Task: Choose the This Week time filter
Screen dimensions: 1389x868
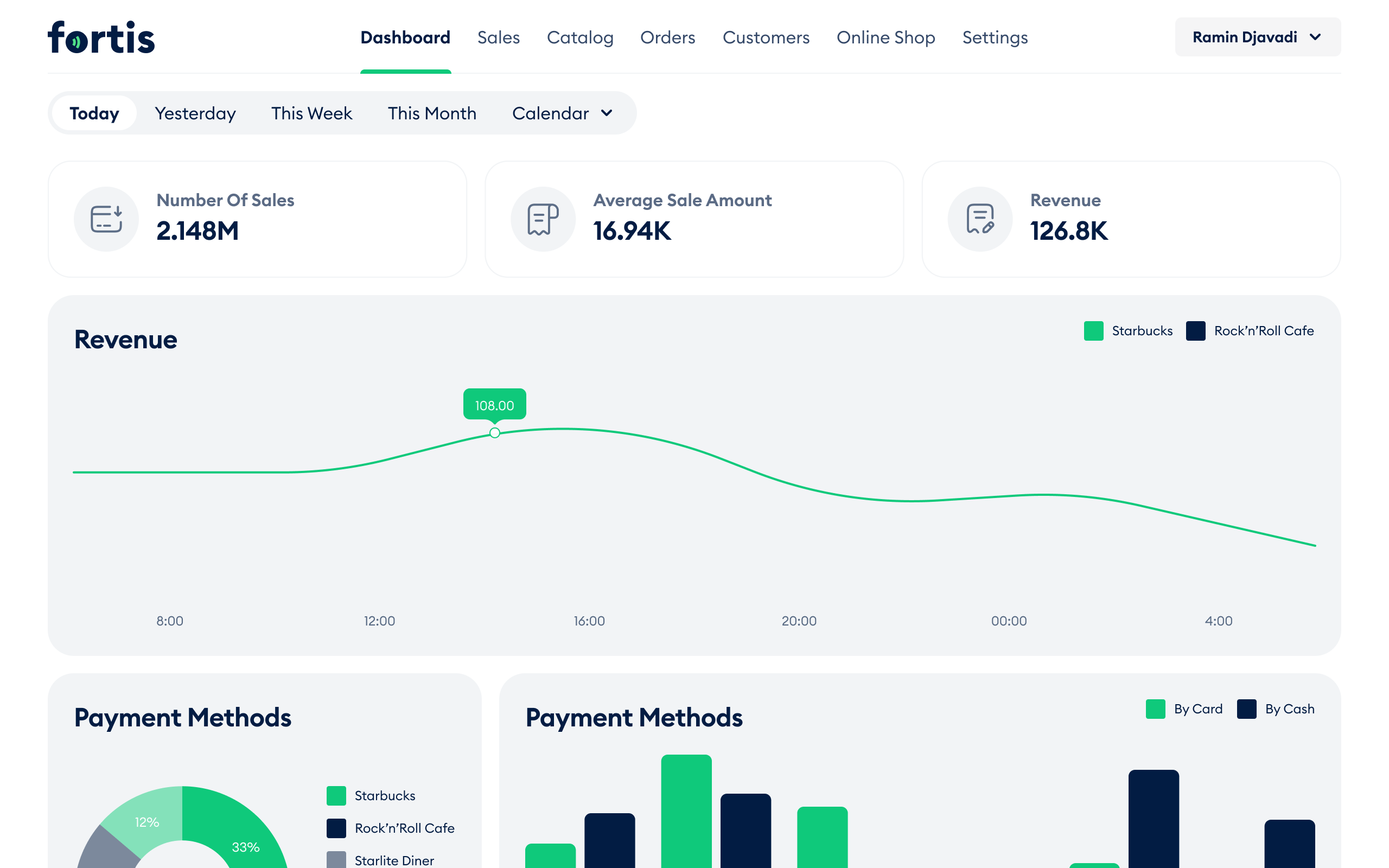Action: point(311,113)
